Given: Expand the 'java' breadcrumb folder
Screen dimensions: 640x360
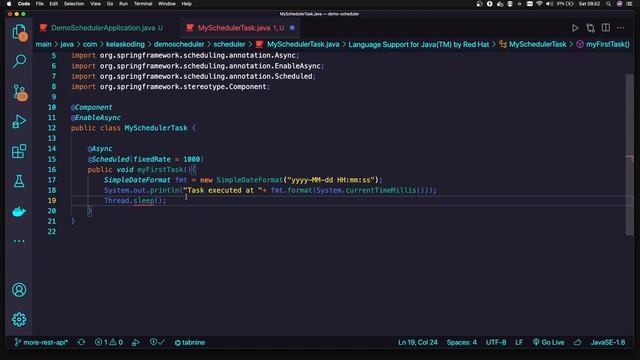Looking at the screenshot, I should [x=67, y=44].
